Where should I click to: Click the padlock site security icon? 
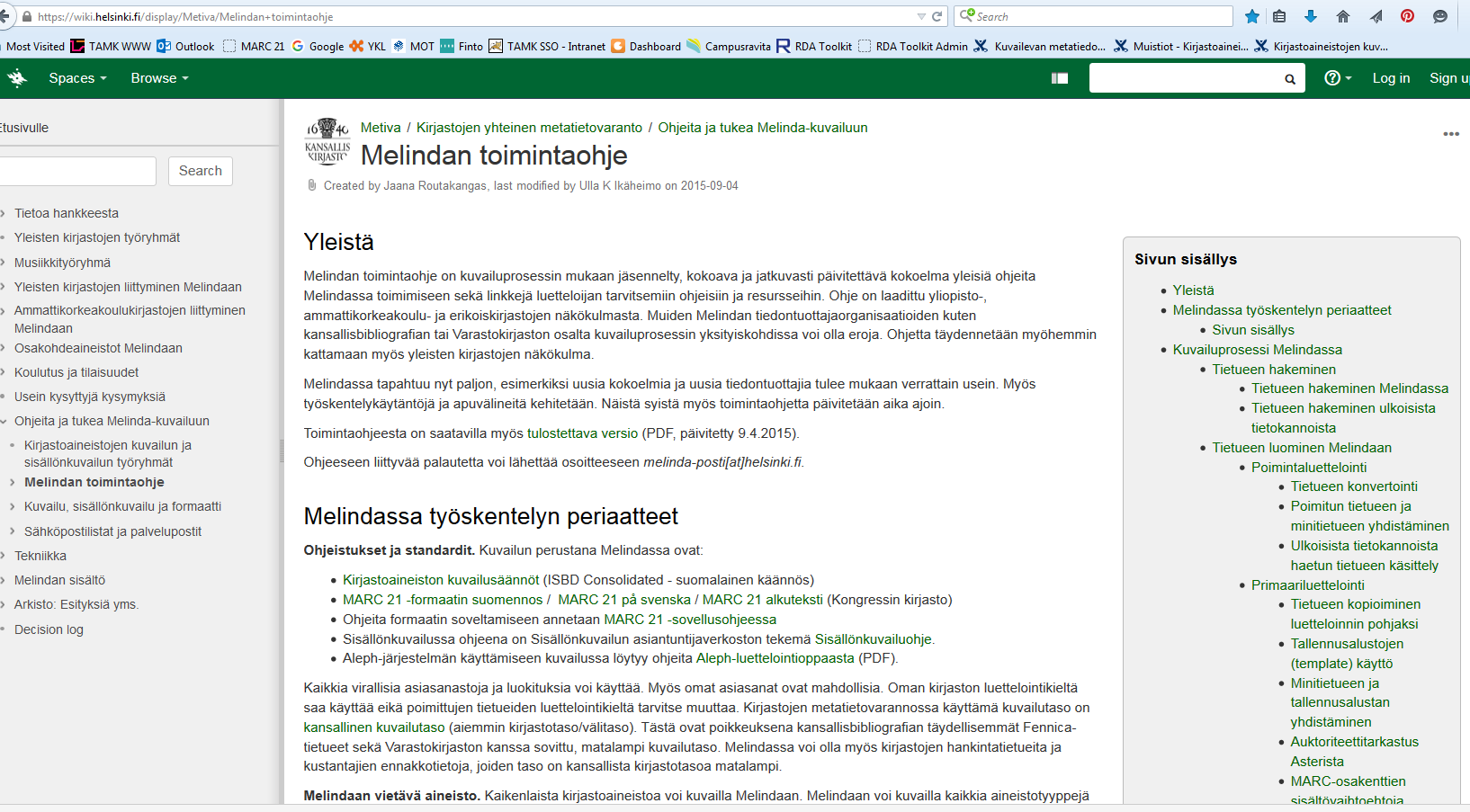coord(27,17)
